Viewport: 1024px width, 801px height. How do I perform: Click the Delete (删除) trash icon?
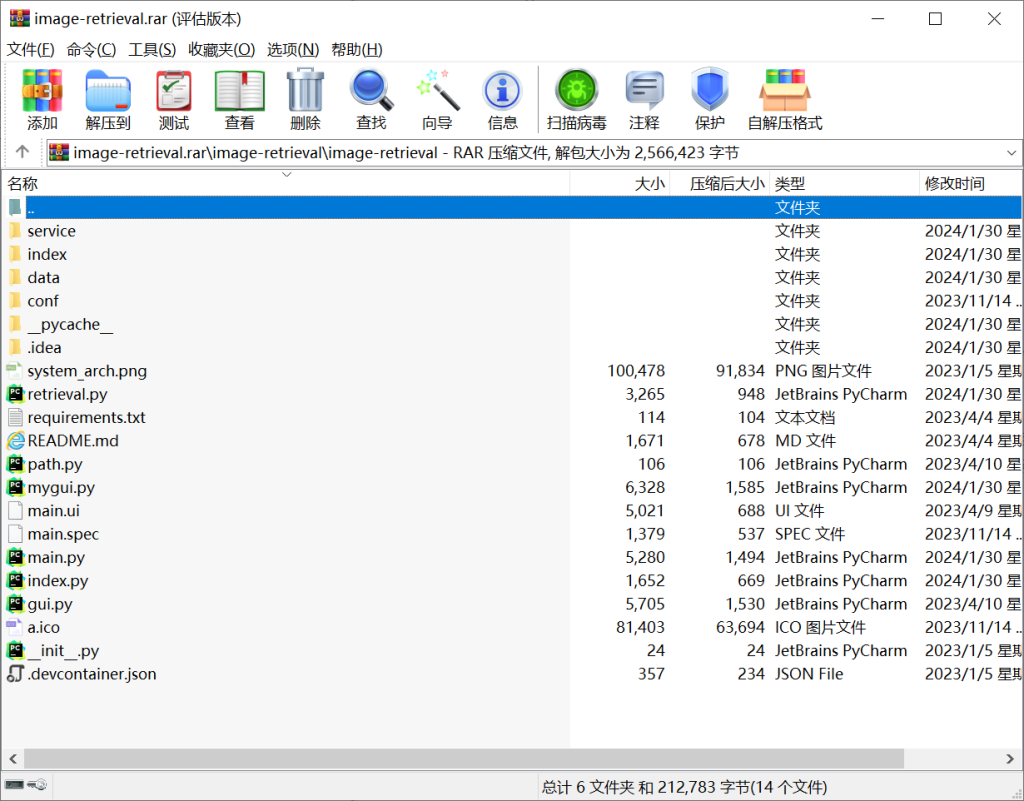pyautogui.click(x=305, y=100)
